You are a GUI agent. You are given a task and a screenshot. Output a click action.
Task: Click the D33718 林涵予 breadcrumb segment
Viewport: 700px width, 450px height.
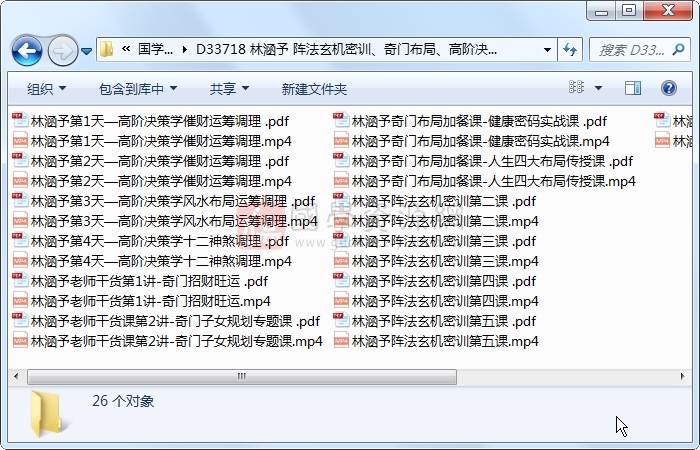click(346, 49)
